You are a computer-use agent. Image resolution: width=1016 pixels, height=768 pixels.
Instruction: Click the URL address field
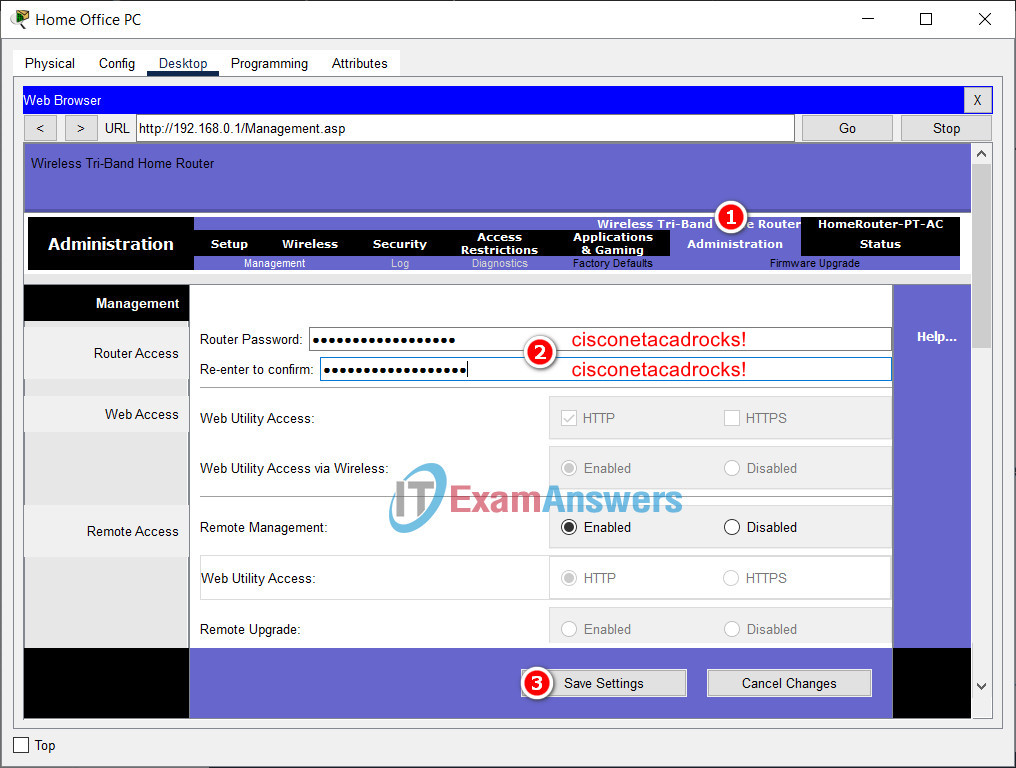point(465,128)
